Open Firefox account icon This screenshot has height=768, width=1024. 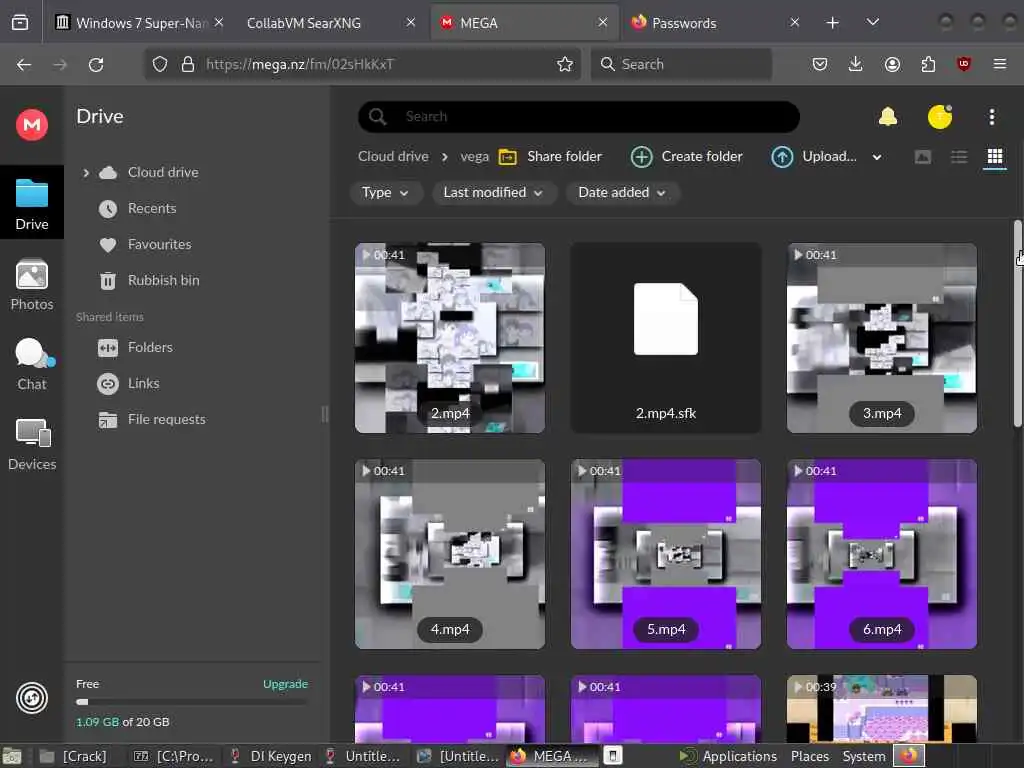tap(892, 64)
